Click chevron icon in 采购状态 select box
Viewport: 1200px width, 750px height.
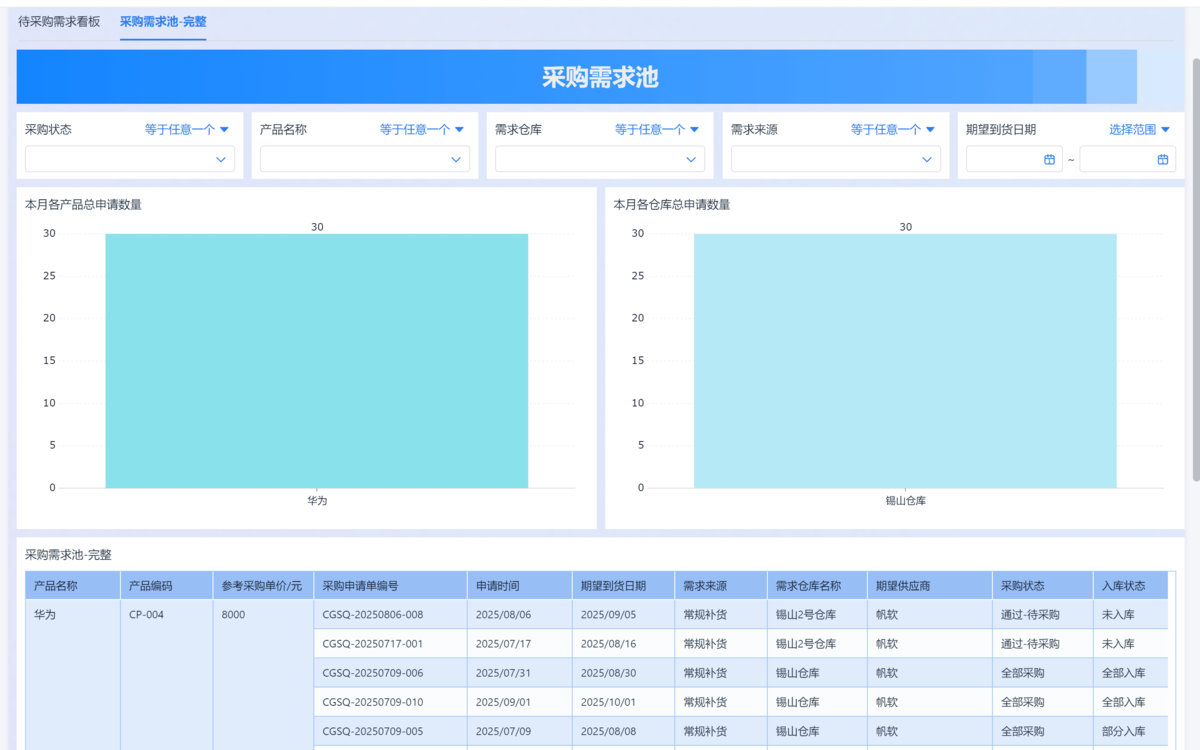[x=221, y=159]
